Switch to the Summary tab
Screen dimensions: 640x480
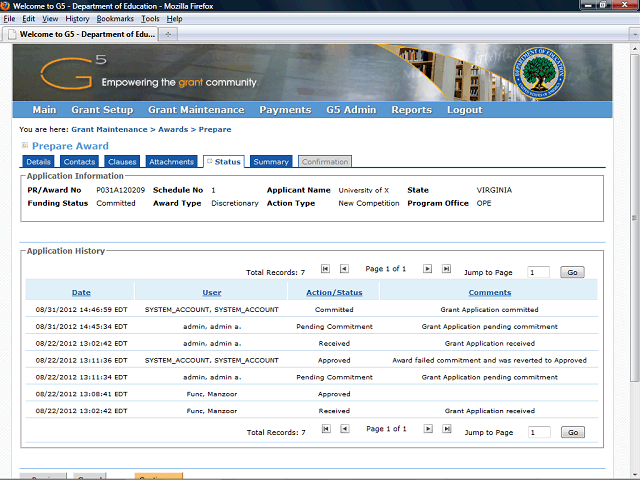[x=270, y=162]
